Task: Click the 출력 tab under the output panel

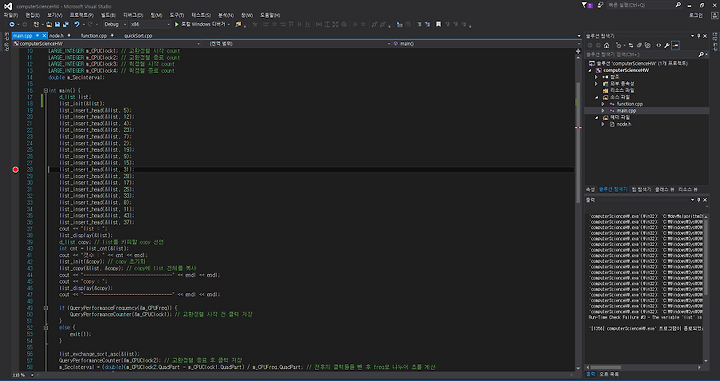Action: tap(590, 375)
